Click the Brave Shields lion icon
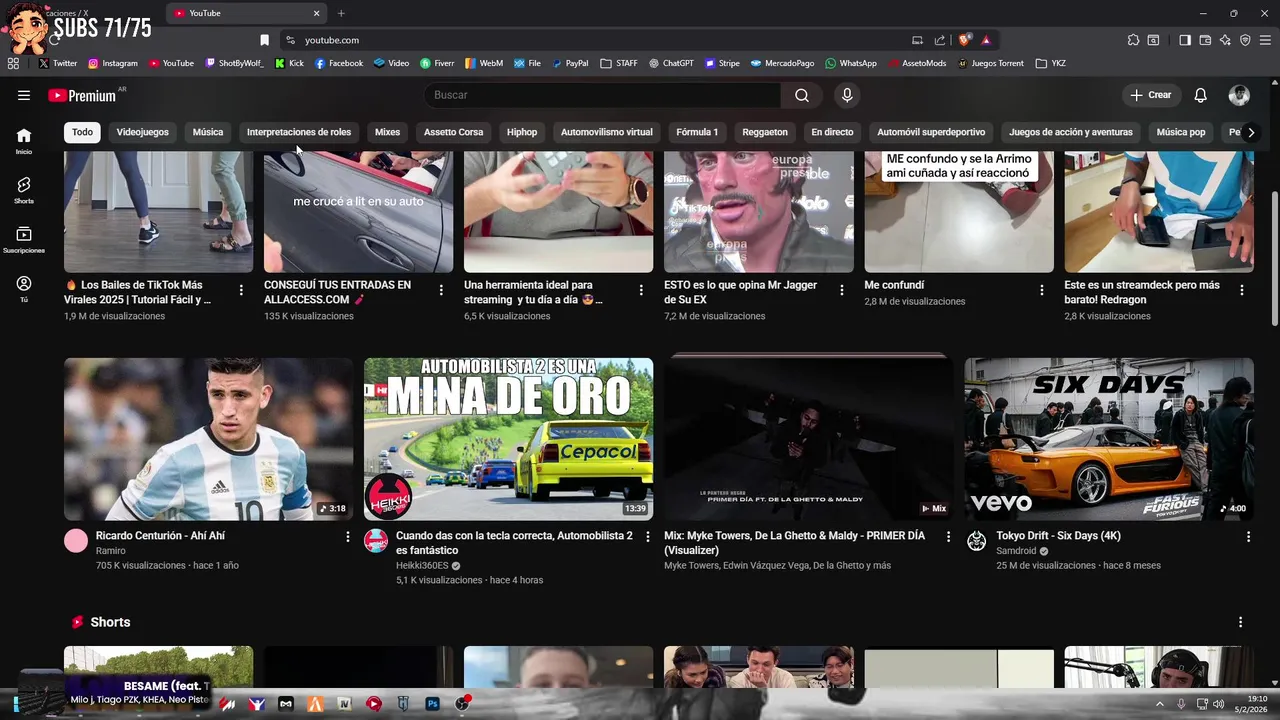Viewport: 1280px width, 720px height. coord(964,40)
